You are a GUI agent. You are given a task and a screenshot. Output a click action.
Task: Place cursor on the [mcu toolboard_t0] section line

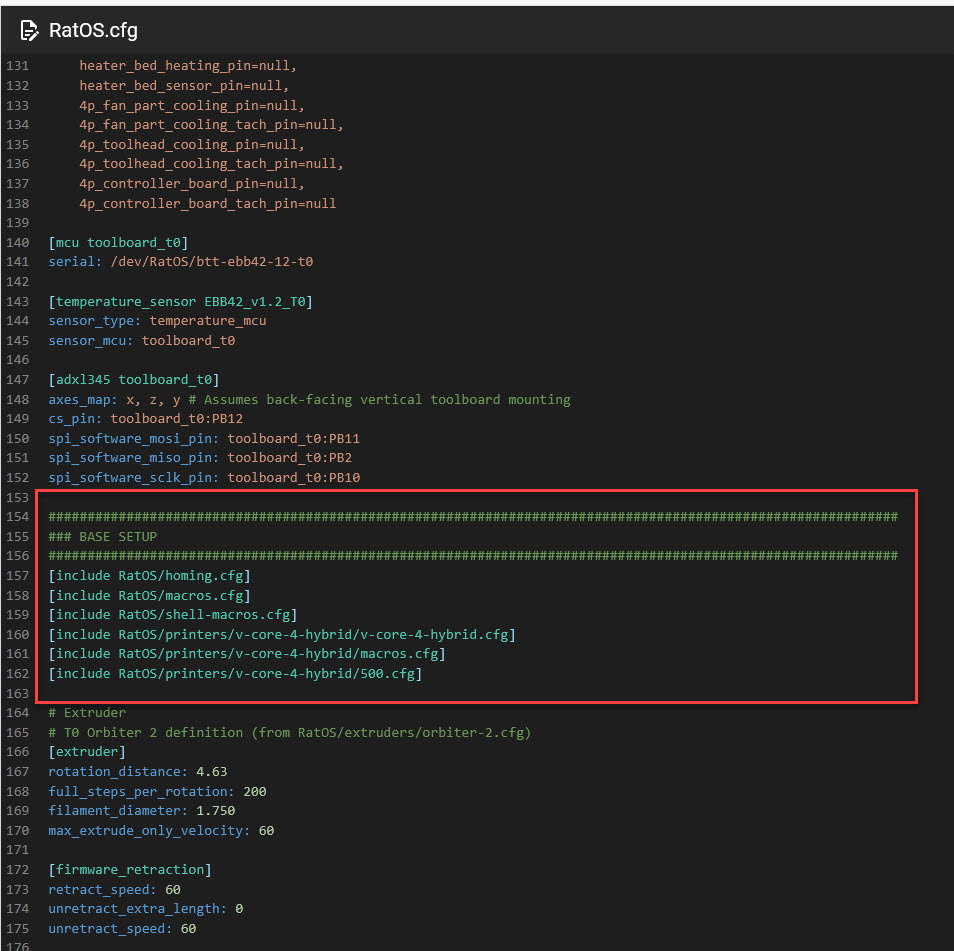point(118,243)
